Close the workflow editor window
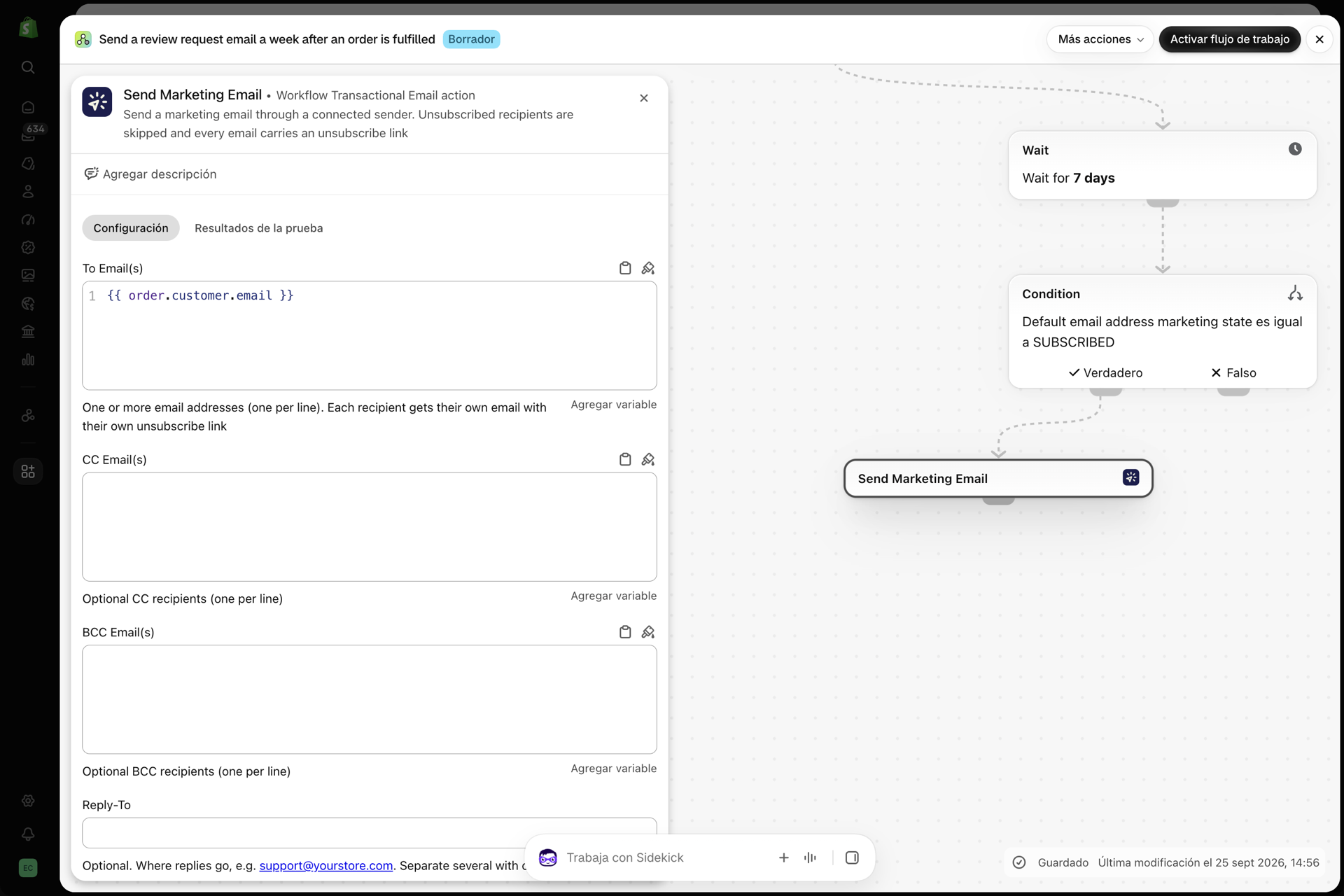Viewport: 1344px width, 896px height. click(x=1319, y=39)
